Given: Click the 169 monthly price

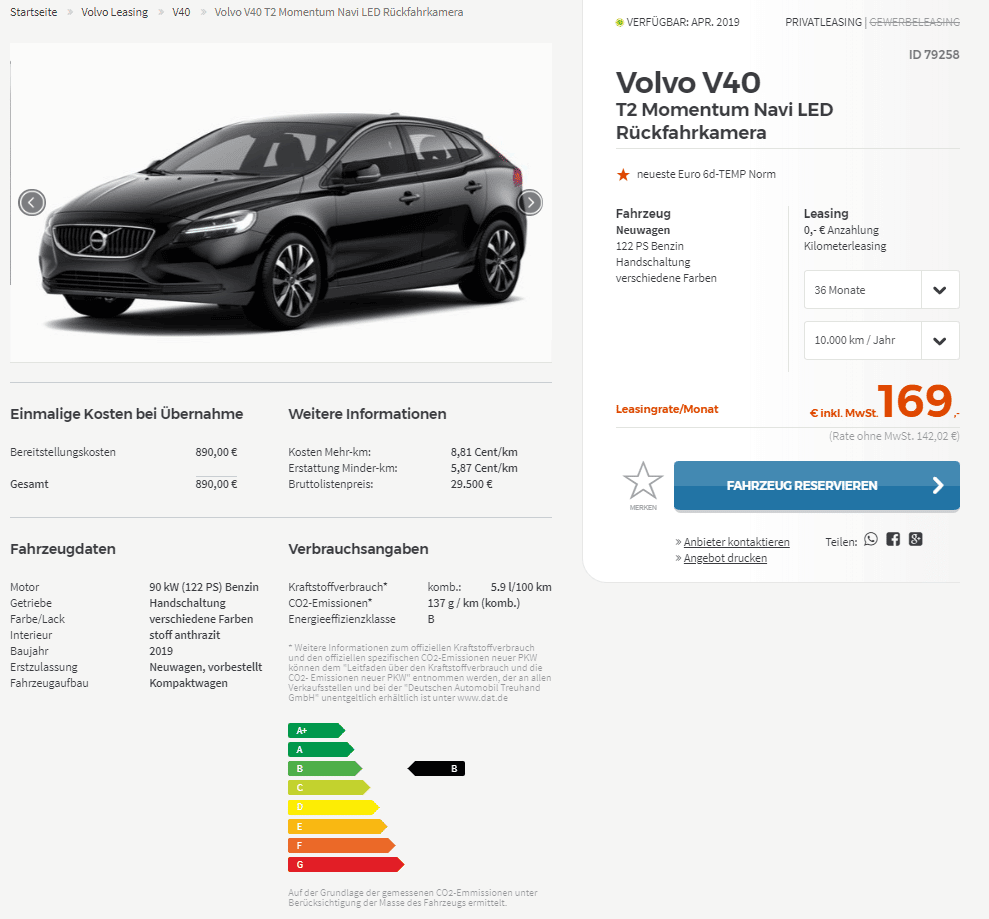Looking at the screenshot, I should pyautogui.click(x=914, y=401).
